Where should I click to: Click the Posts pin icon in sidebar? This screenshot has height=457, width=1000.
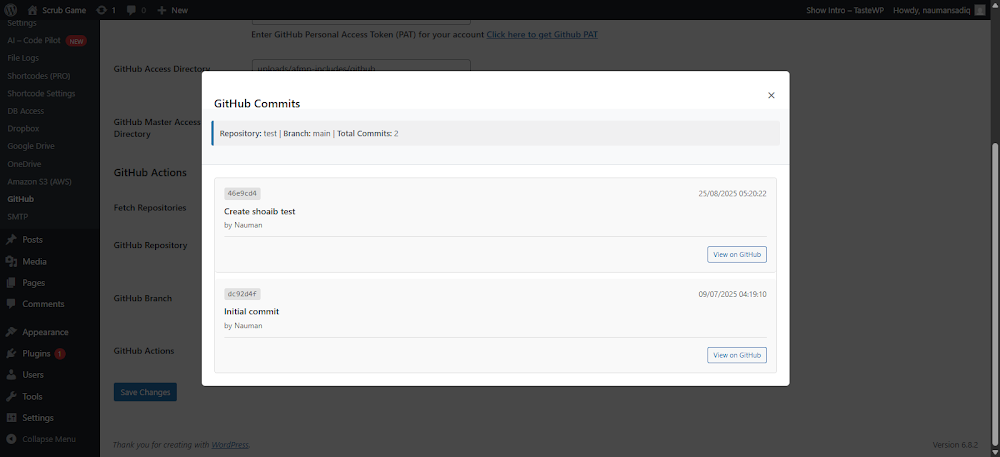tap(10, 240)
